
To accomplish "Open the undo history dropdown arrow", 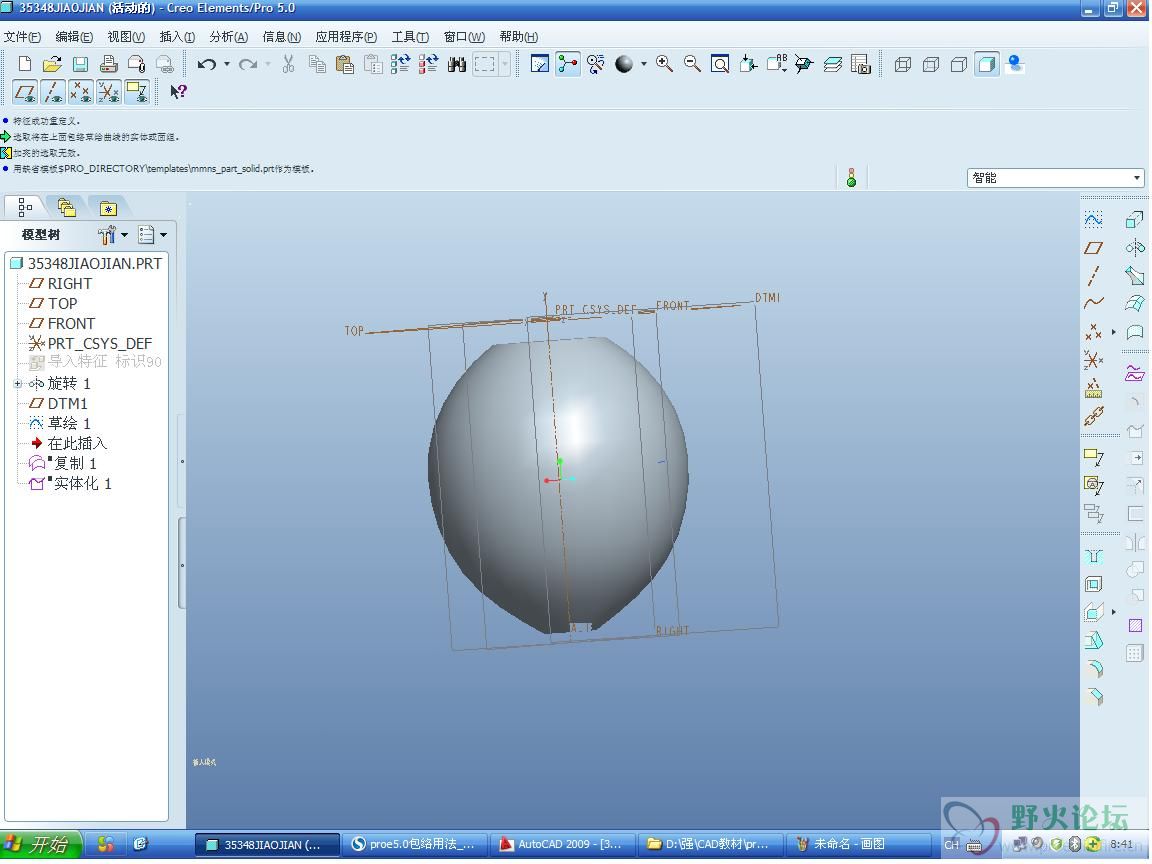I will click(x=227, y=65).
